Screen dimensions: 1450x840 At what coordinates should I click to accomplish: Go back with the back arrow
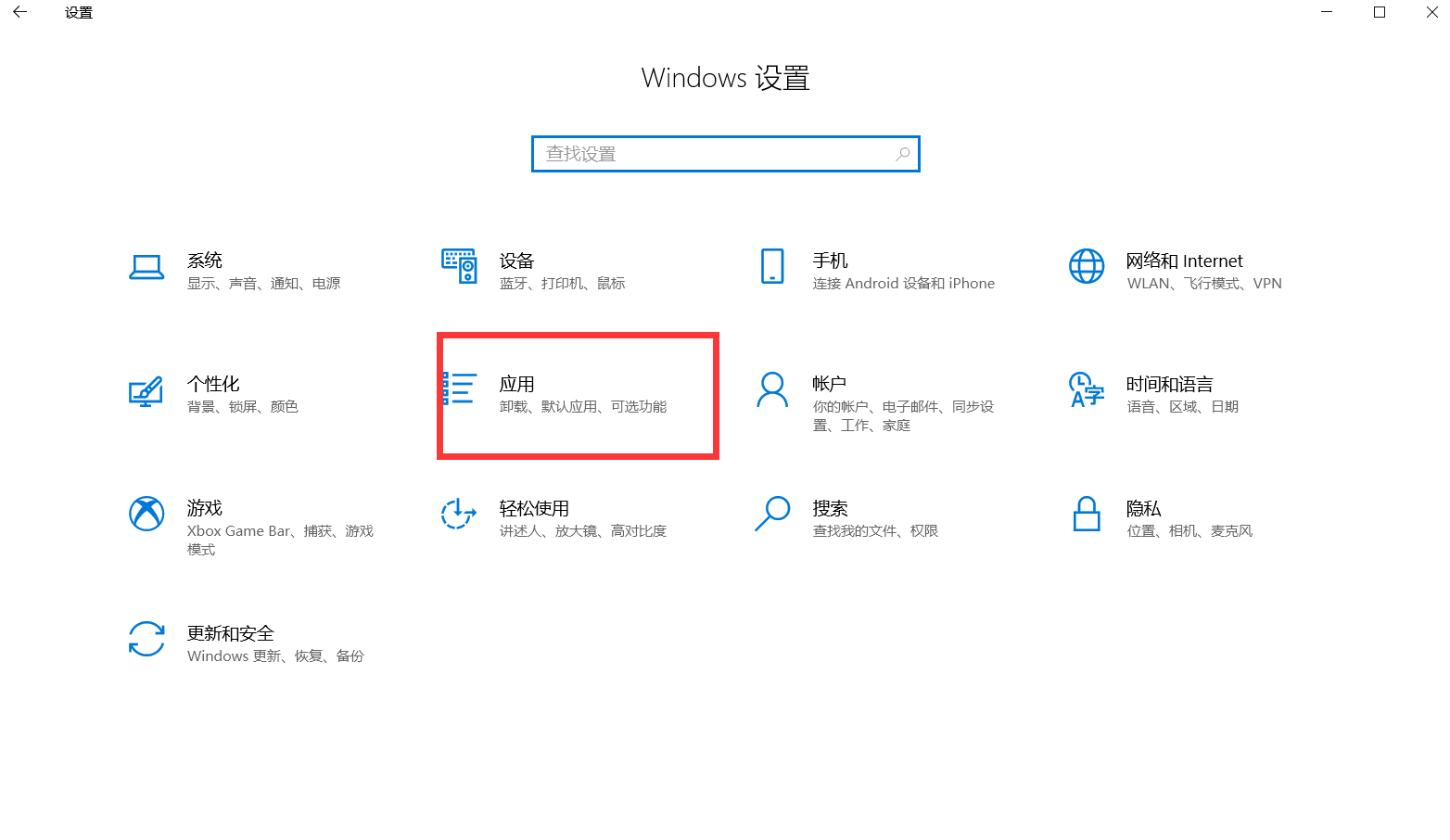pyautogui.click(x=19, y=12)
